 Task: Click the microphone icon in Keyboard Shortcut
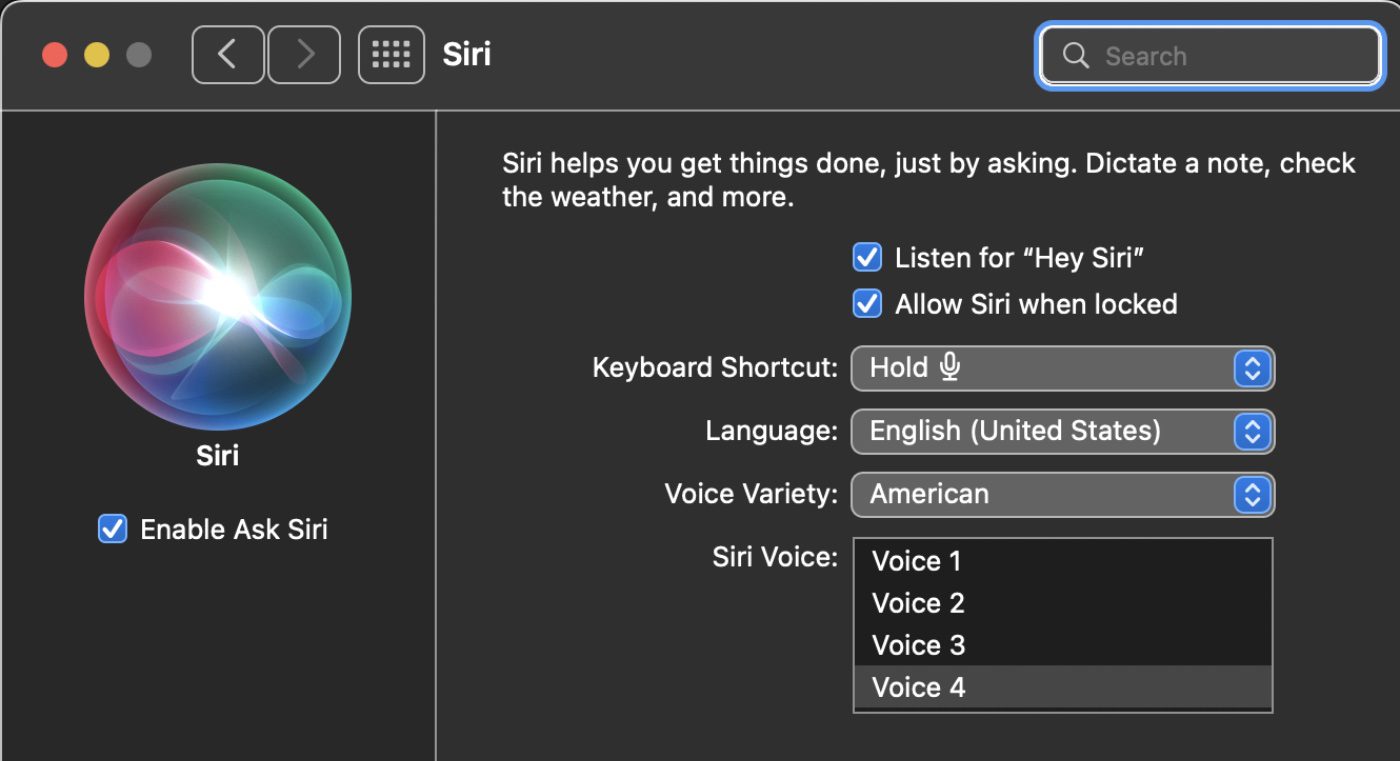tap(950, 367)
